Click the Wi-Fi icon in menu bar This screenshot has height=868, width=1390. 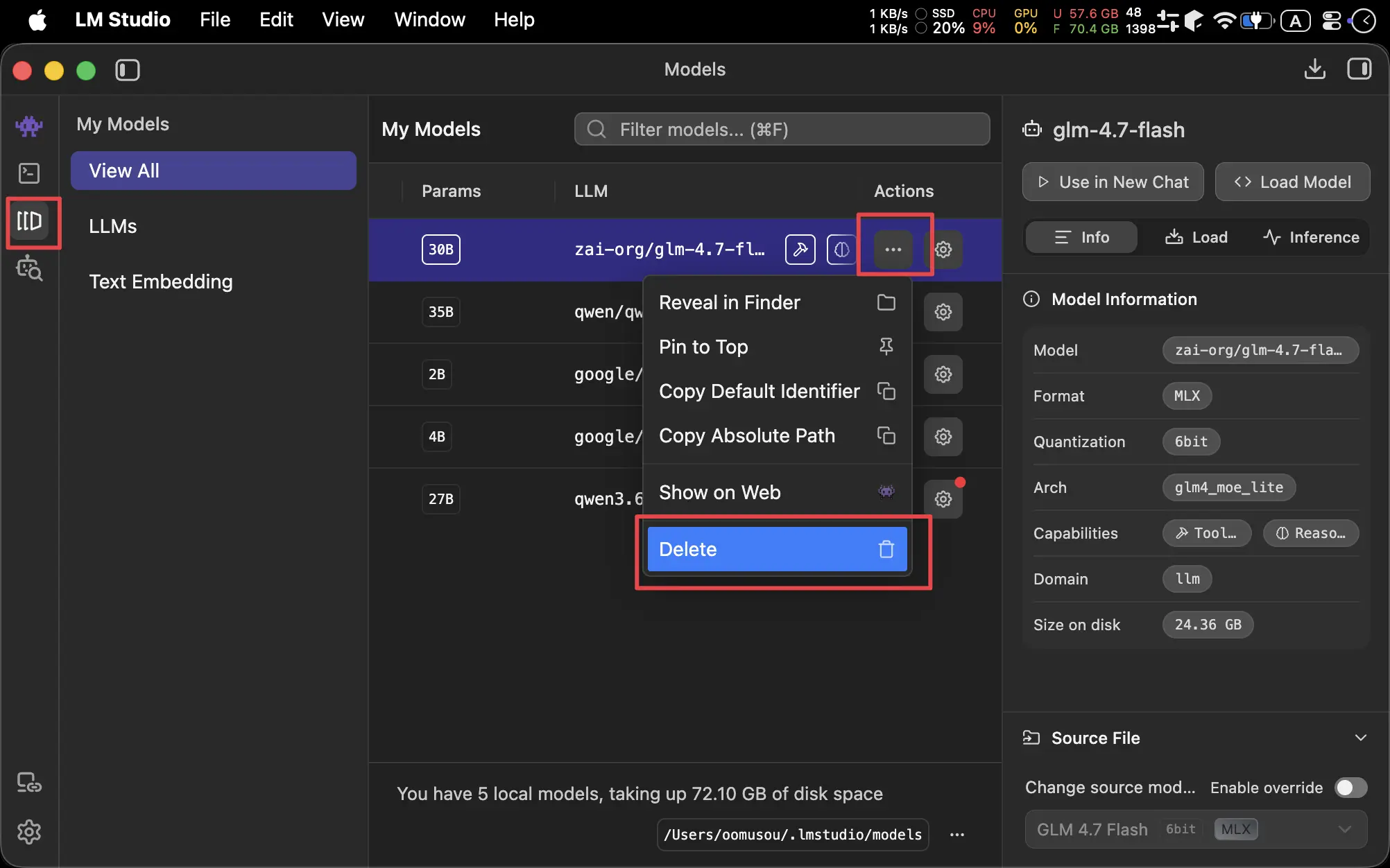1225,20
